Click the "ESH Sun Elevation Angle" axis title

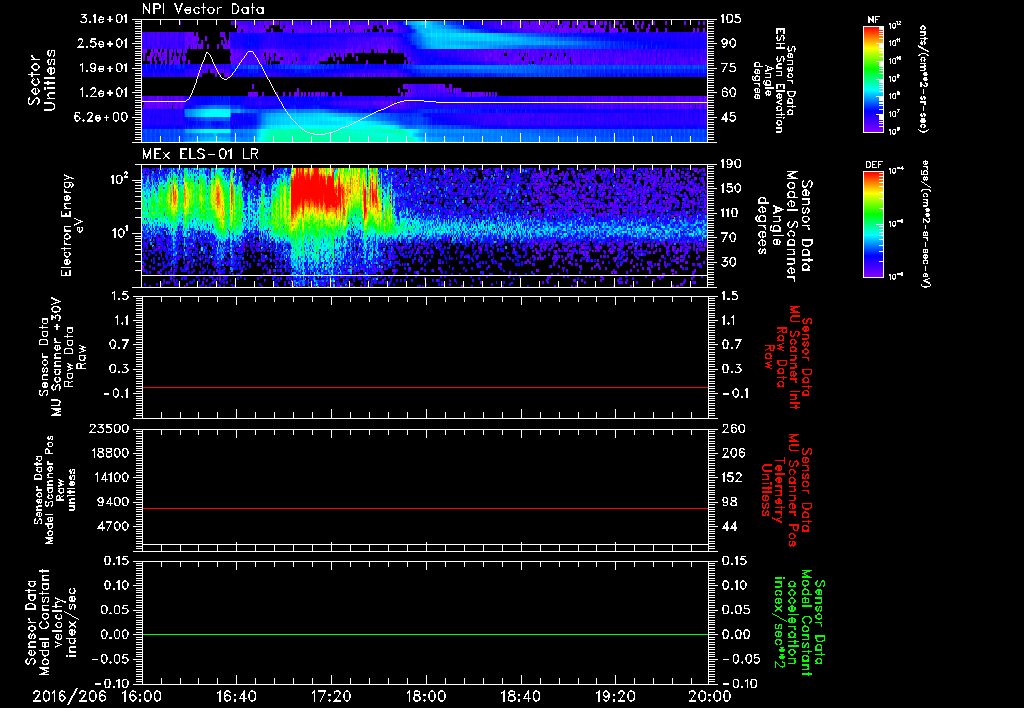774,80
